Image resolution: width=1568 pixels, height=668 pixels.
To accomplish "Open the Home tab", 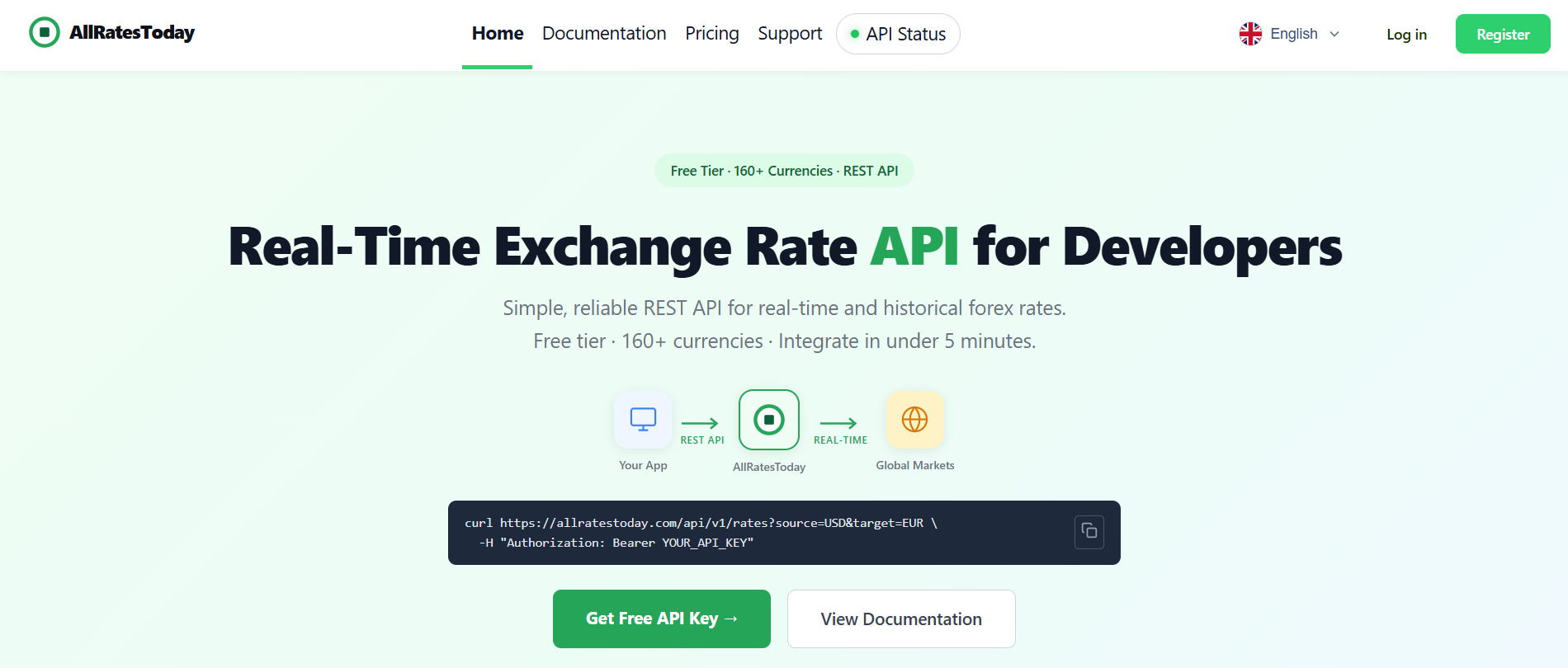I will pos(498,33).
